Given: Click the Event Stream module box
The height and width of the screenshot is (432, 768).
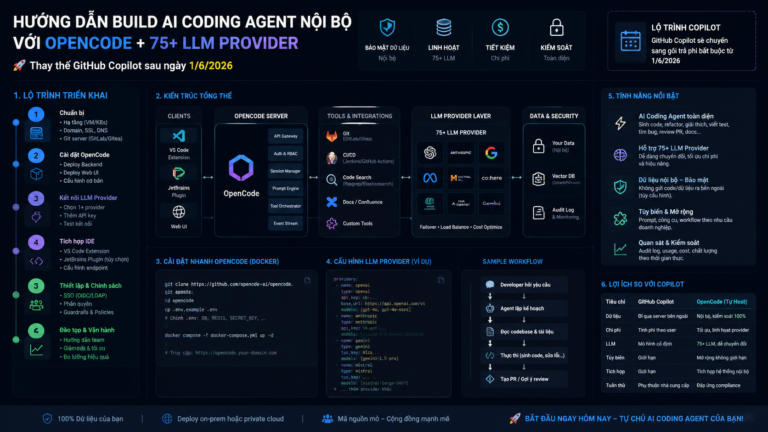Looking at the screenshot, I should click(286, 223).
